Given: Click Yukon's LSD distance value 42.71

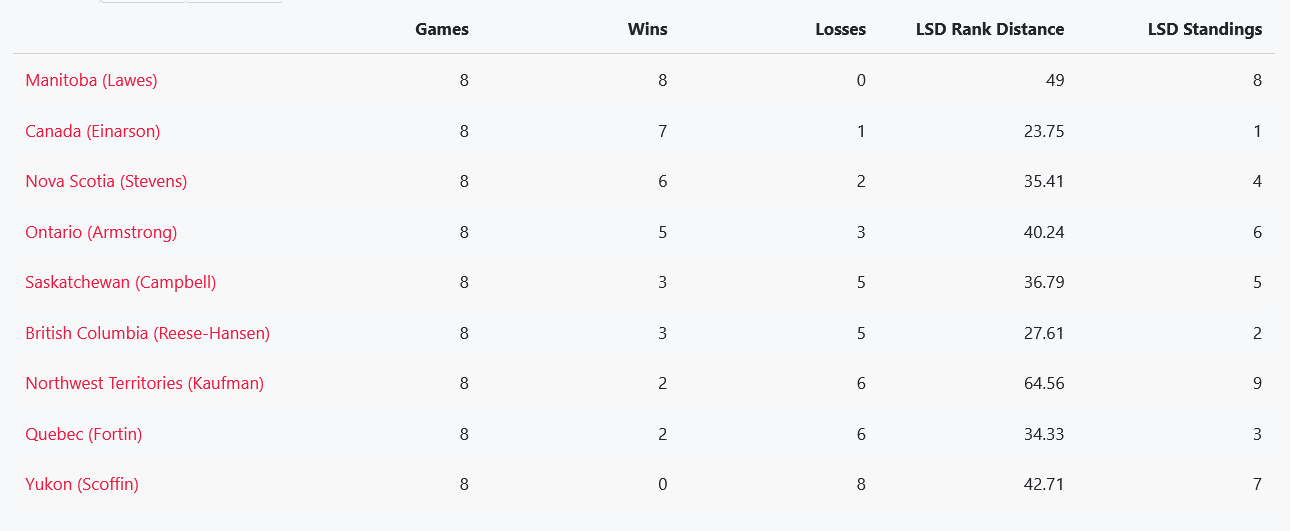Looking at the screenshot, I should 1044,484.
